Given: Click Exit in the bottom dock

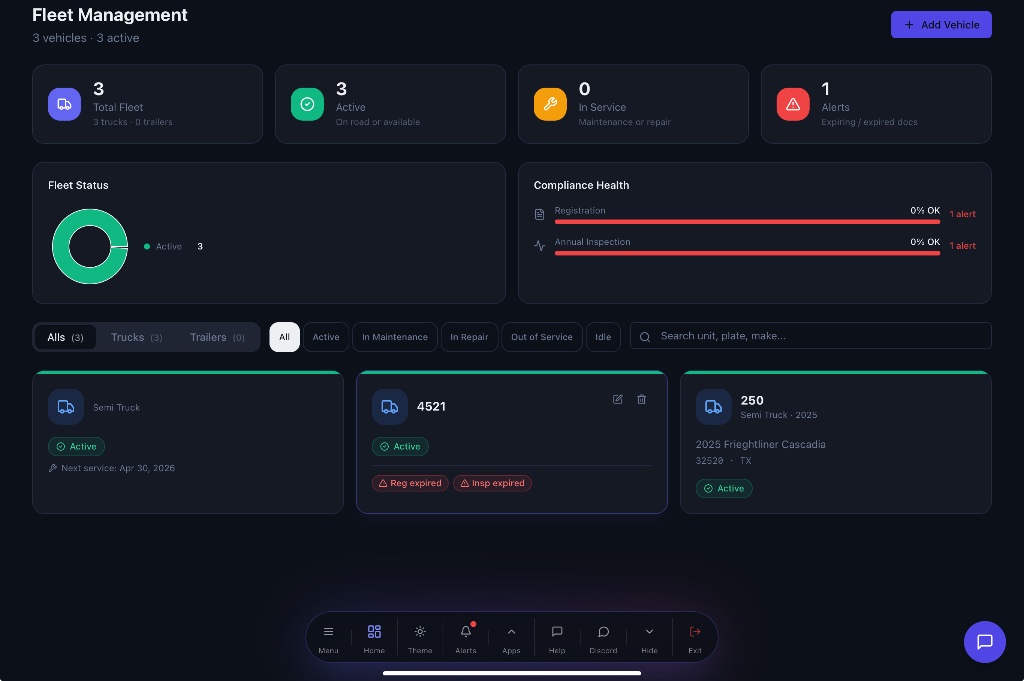Looking at the screenshot, I should 695,638.
